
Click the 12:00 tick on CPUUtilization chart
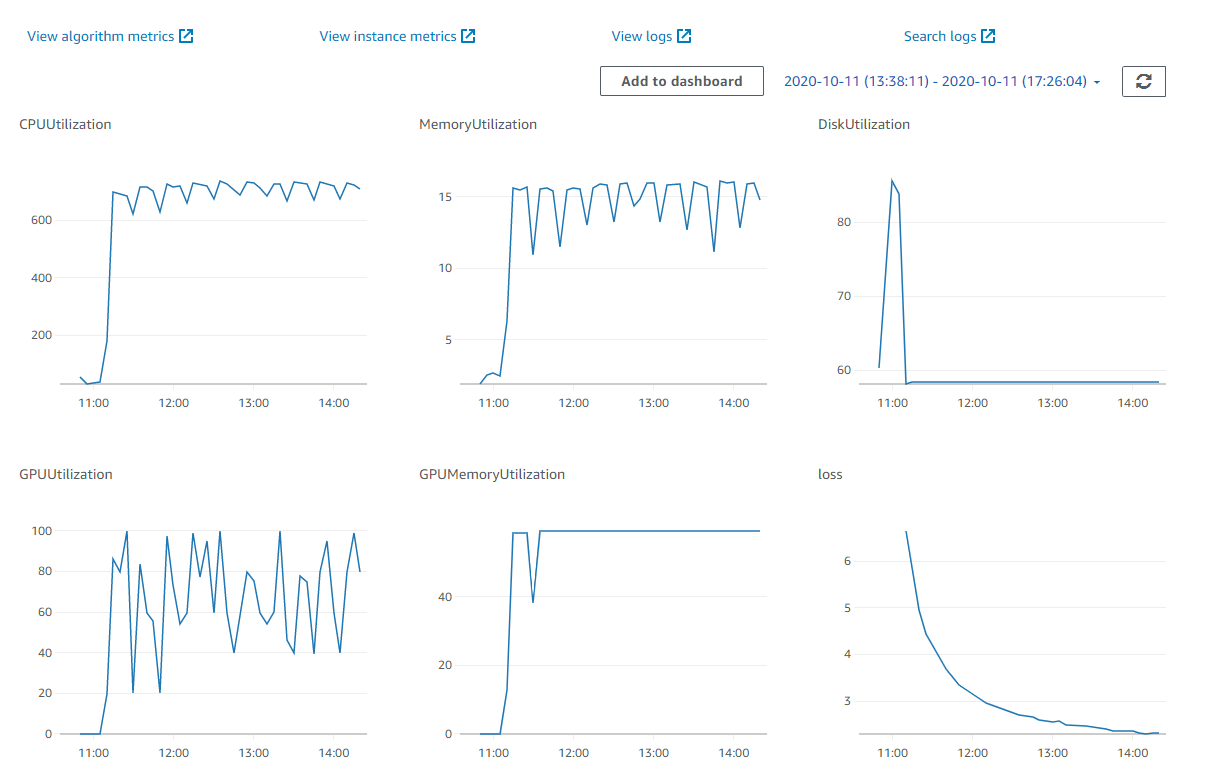(174, 403)
